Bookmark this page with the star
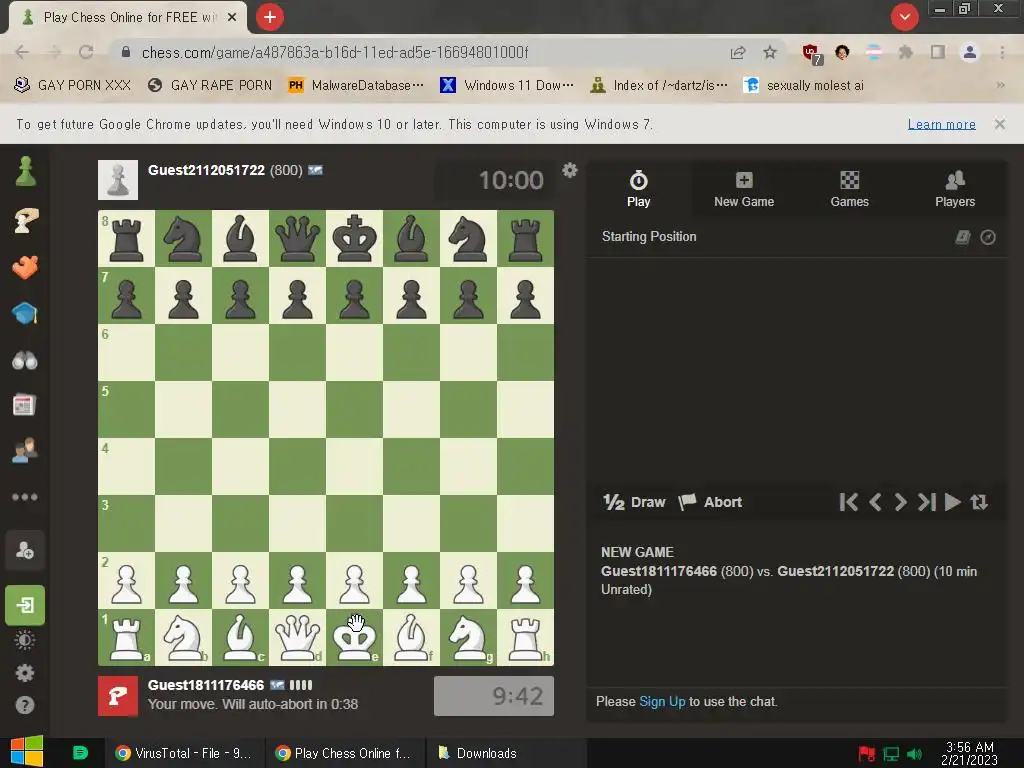 click(x=770, y=52)
